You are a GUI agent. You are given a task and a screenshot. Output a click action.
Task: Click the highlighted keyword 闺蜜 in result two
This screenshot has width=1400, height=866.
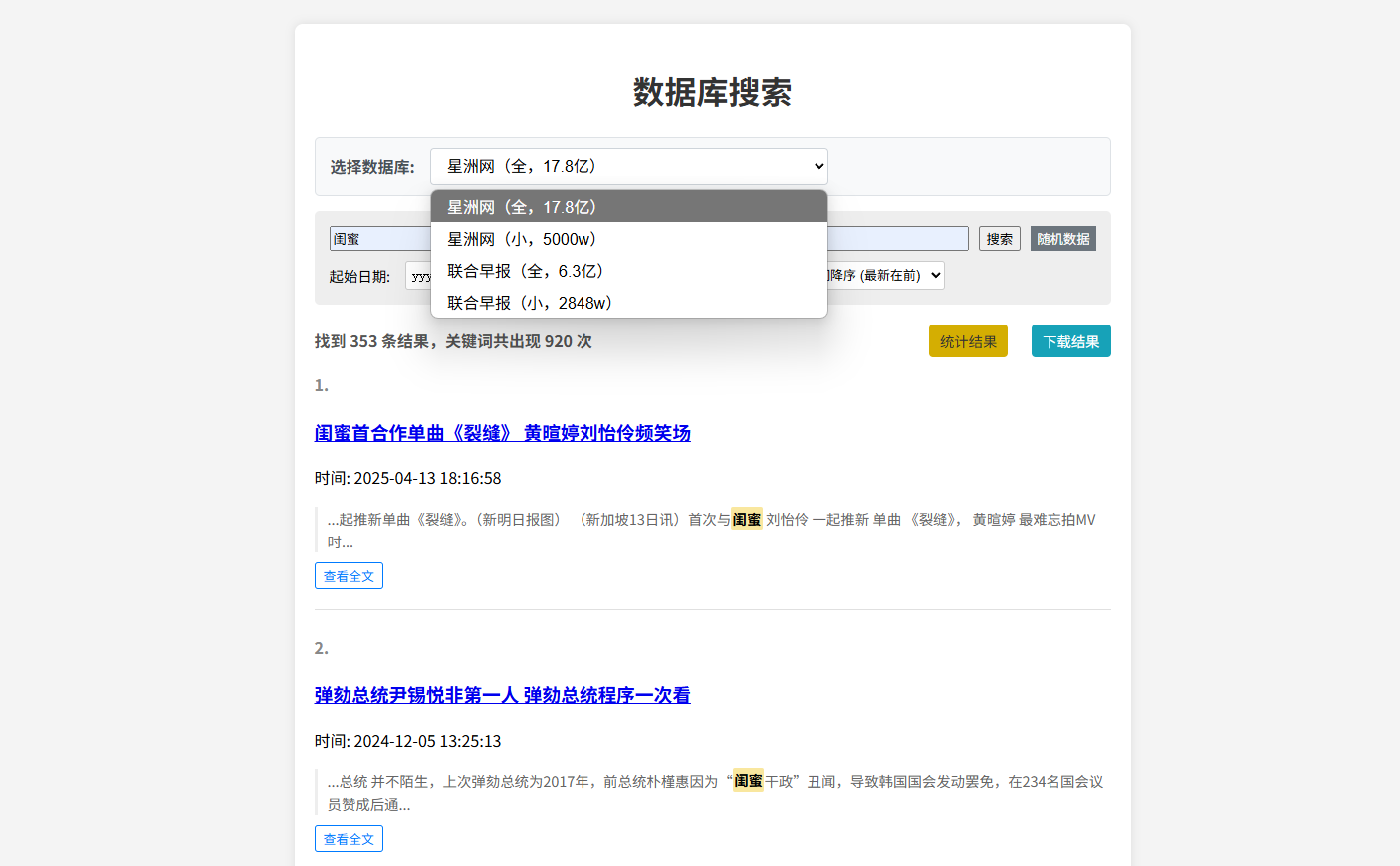pos(748,782)
